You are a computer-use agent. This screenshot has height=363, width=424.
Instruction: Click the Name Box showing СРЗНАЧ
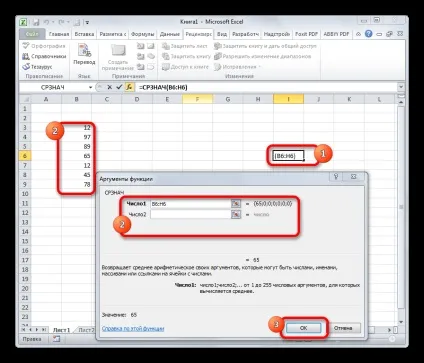pyautogui.click(x=53, y=87)
